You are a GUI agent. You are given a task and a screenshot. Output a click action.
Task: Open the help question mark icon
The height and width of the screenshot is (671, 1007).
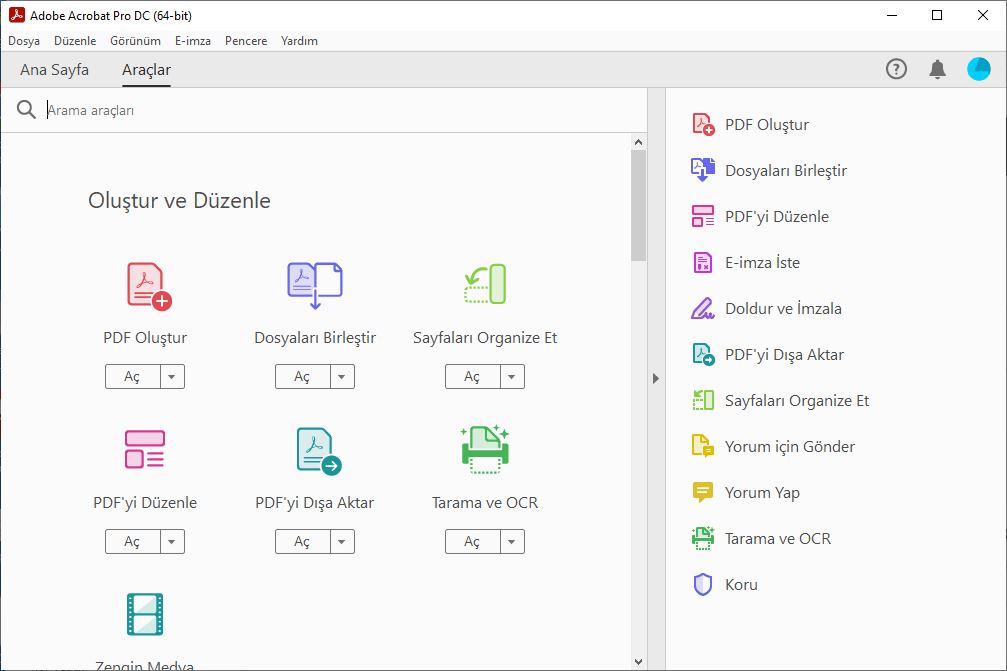point(897,69)
